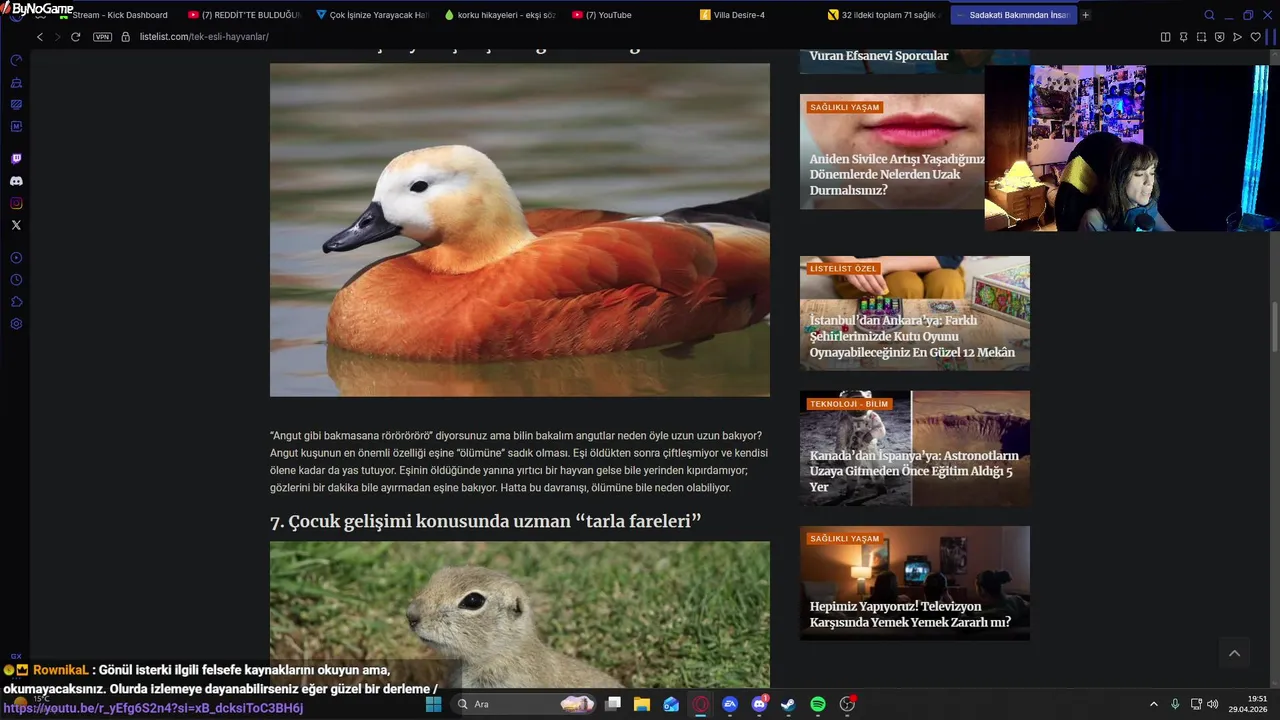Screen dimensions: 1280x720
Task: Open Instagram from the Opera sidebar
Action: (16, 203)
